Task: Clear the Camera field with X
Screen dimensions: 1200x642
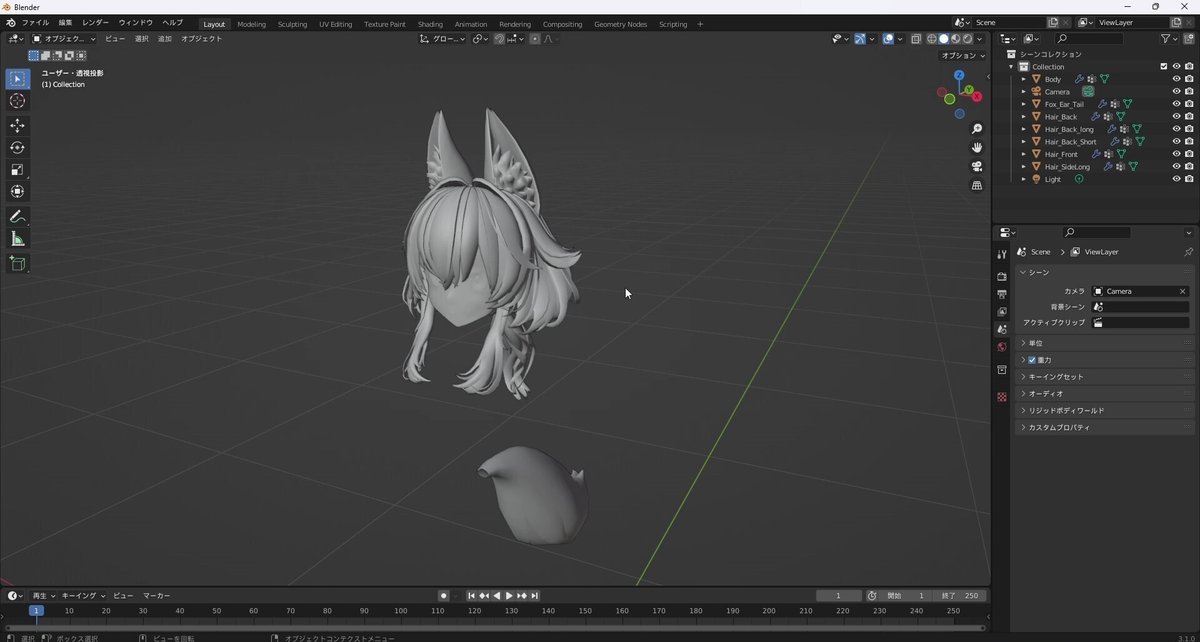Action: click(1182, 291)
